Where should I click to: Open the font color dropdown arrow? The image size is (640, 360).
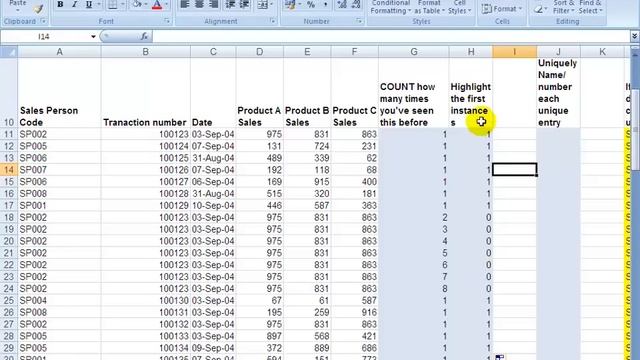(x=167, y=5)
